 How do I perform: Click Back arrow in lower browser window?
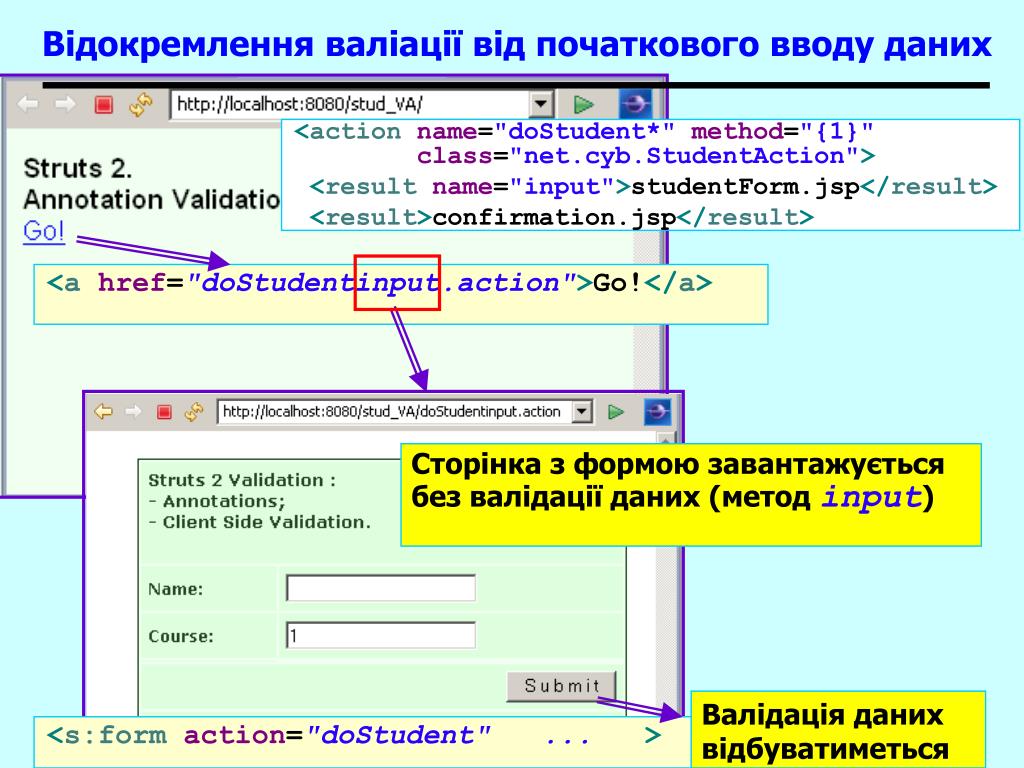point(103,411)
